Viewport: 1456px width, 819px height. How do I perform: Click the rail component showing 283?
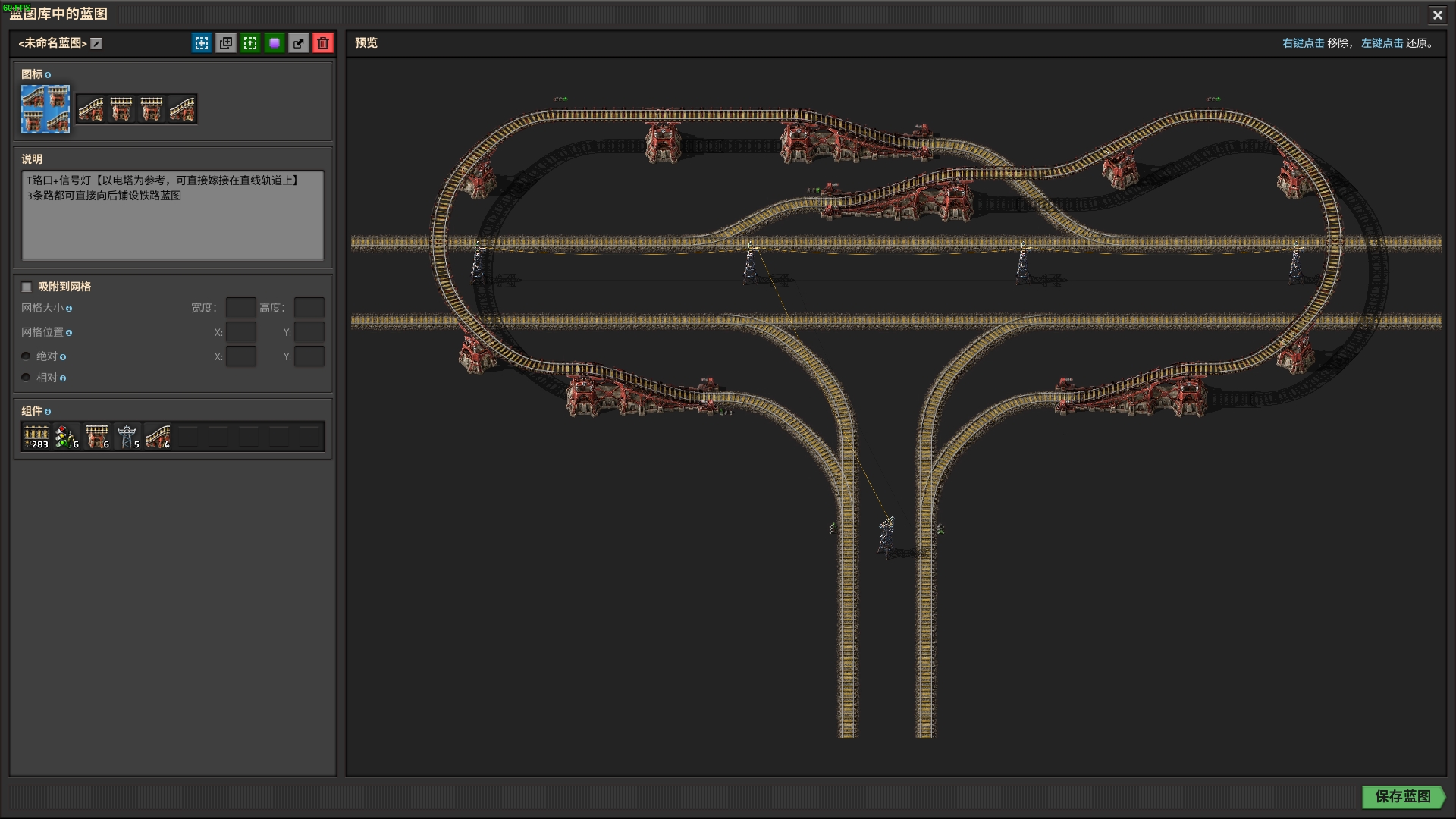click(36, 436)
